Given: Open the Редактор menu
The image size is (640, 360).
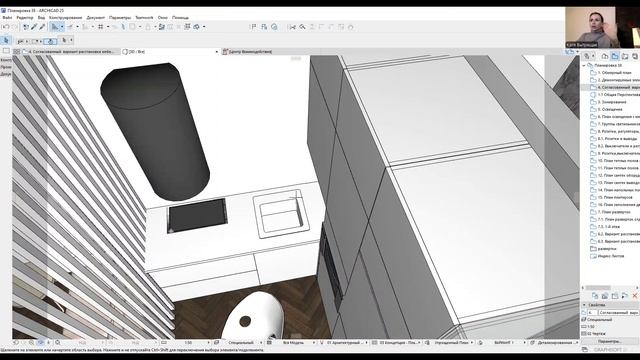Looking at the screenshot, I should coord(24,18).
